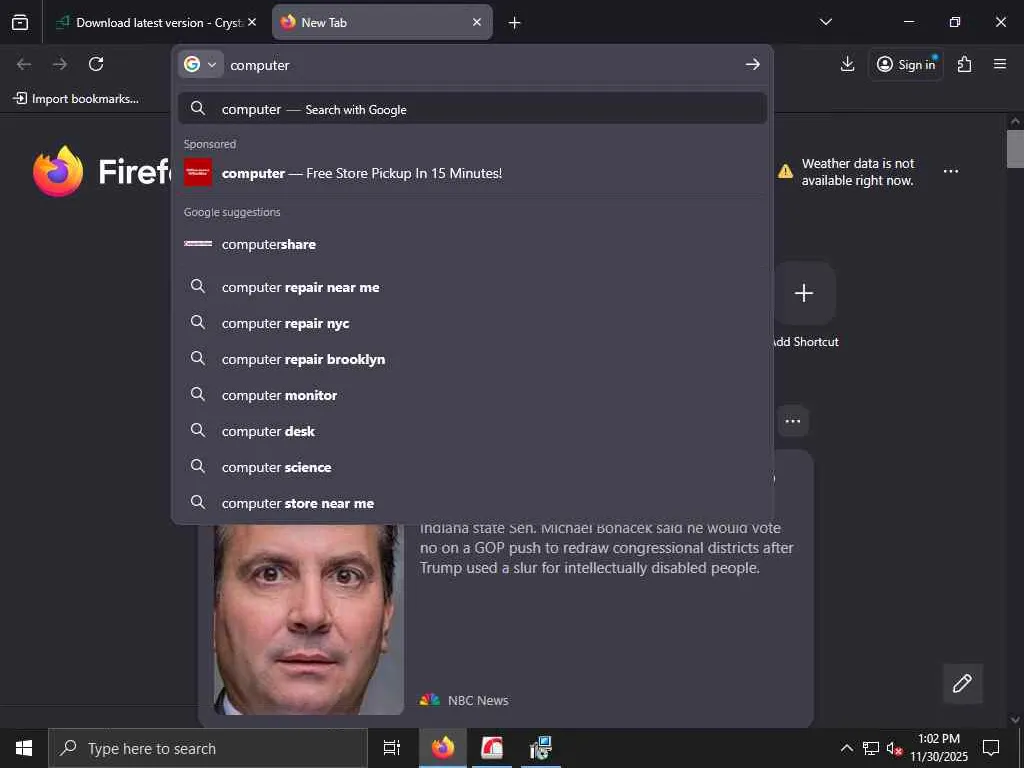Switch to the New Tab tab
This screenshot has width=1024, height=768.
tap(382, 22)
